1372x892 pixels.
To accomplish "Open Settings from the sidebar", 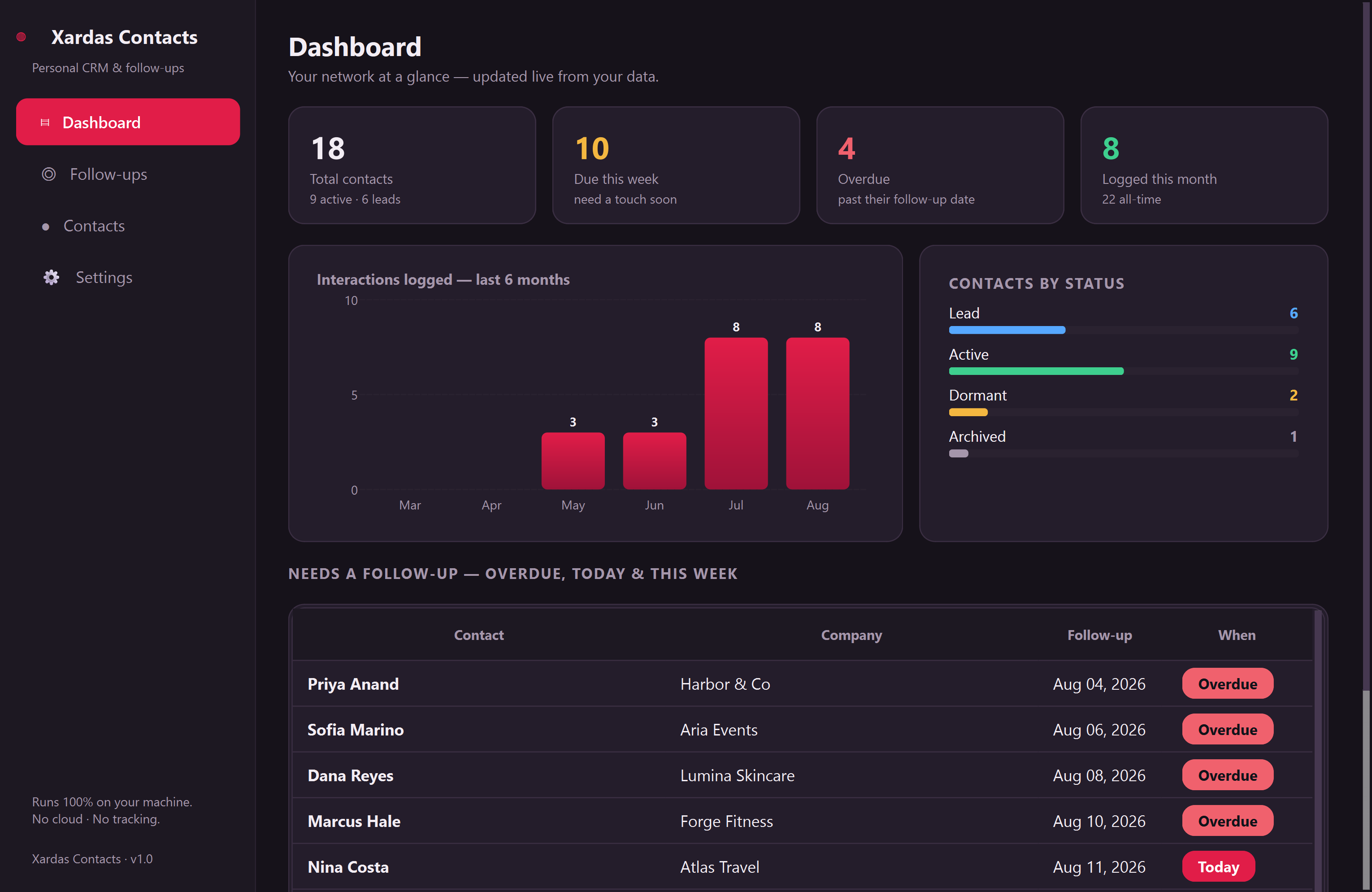I will pyautogui.click(x=128, y=277).
